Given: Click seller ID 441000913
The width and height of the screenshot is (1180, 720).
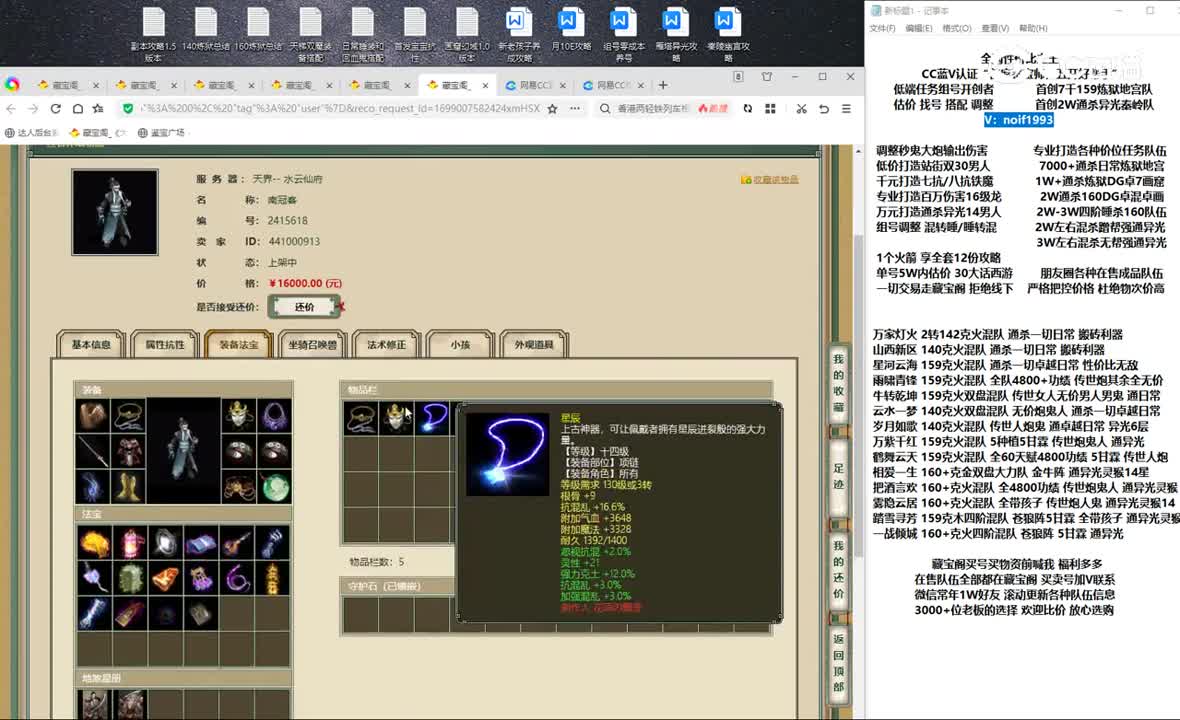Looking at the screenshot, I should click(294, 242).
